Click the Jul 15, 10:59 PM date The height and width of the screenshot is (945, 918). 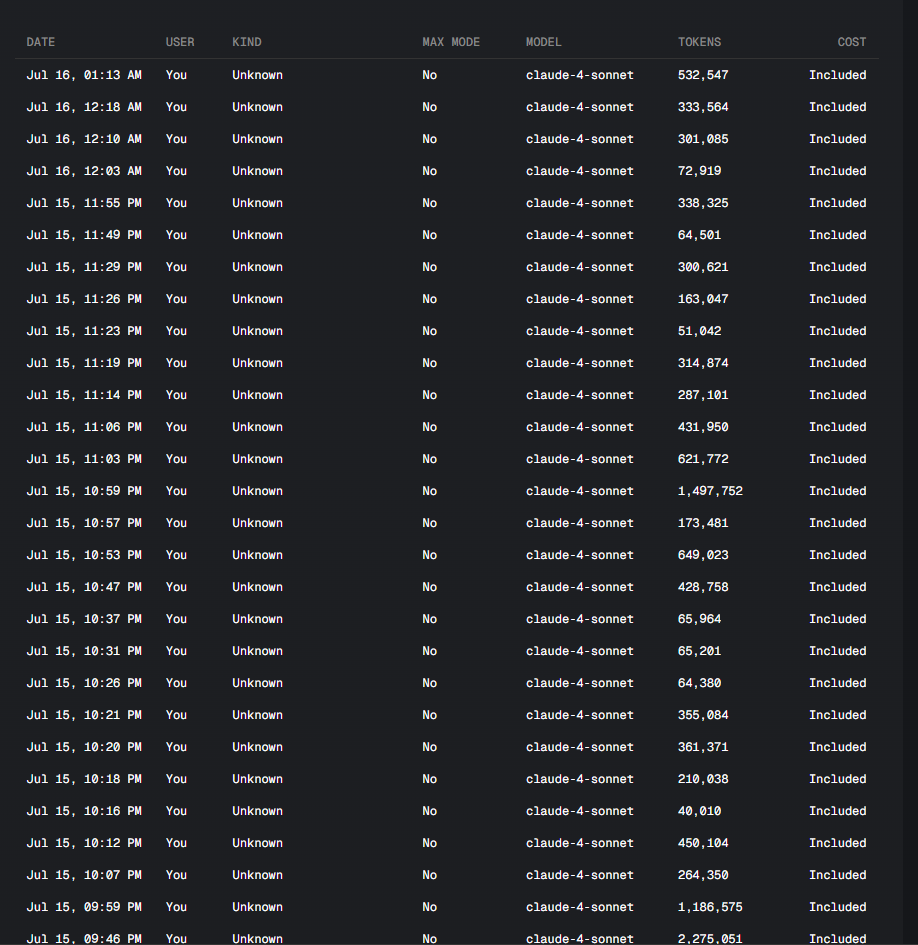tap(84, 491)
